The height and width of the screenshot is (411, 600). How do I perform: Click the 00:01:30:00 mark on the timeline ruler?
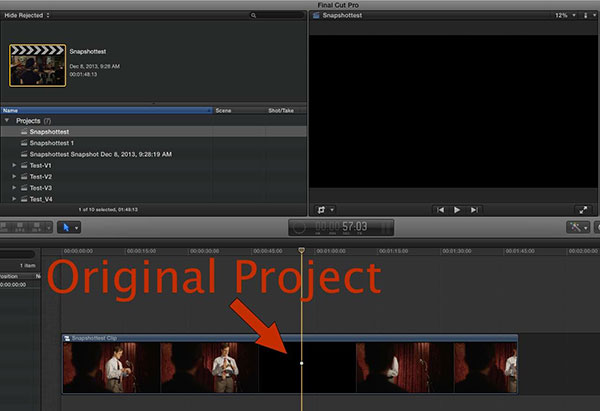pyautogui.click(x=457, y=251)
